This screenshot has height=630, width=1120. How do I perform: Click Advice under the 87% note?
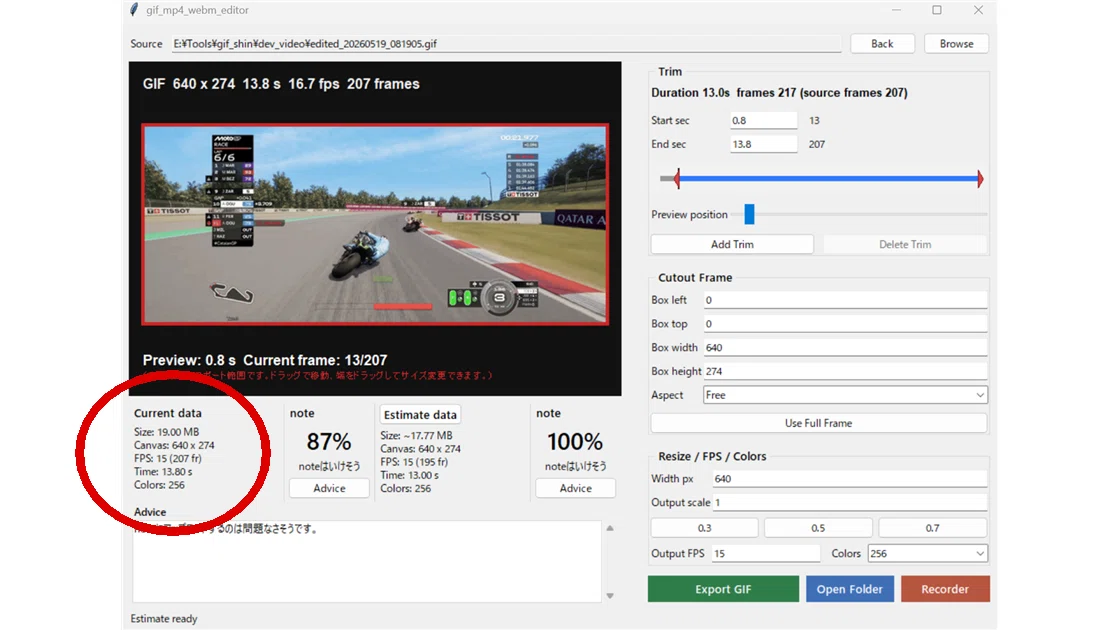pyautogui.click(x=329, y=489)
